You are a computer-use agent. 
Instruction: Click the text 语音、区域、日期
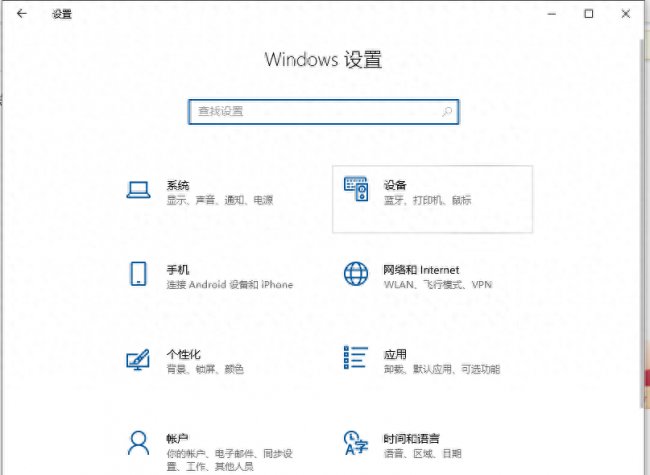click(x=422, y=453)
